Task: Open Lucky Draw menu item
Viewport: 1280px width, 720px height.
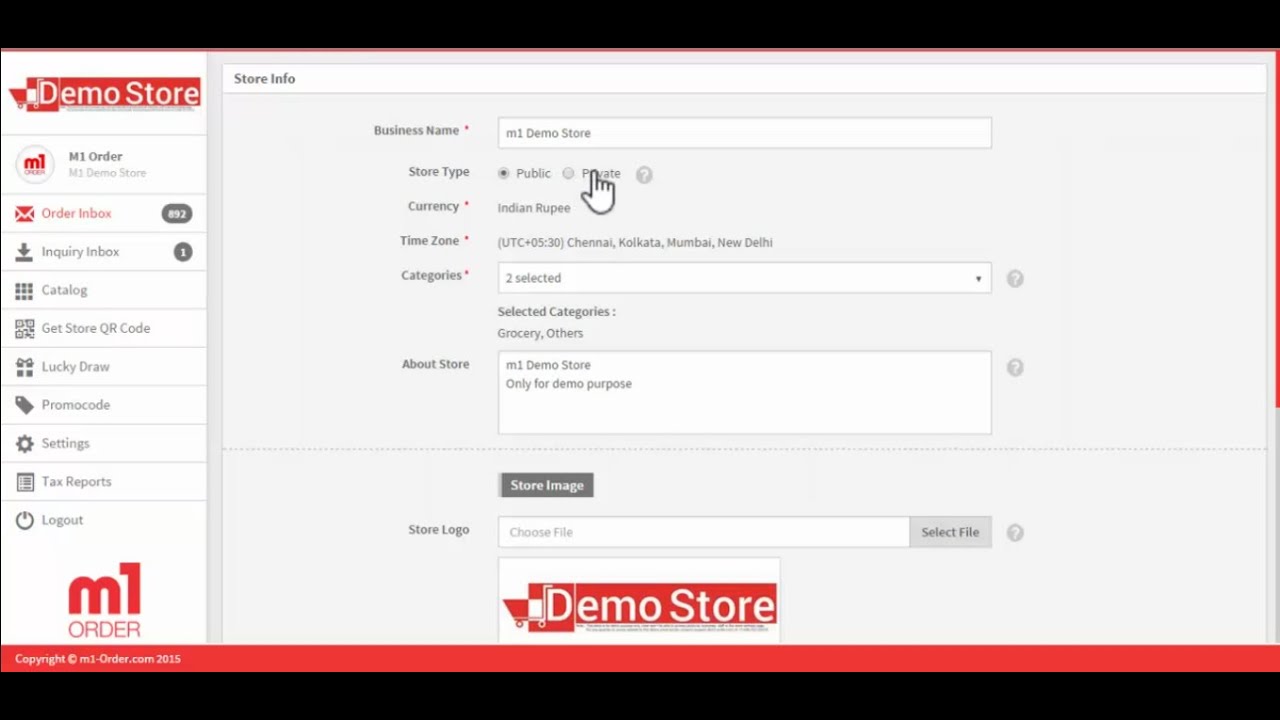Action: click(x=104, y=367)
